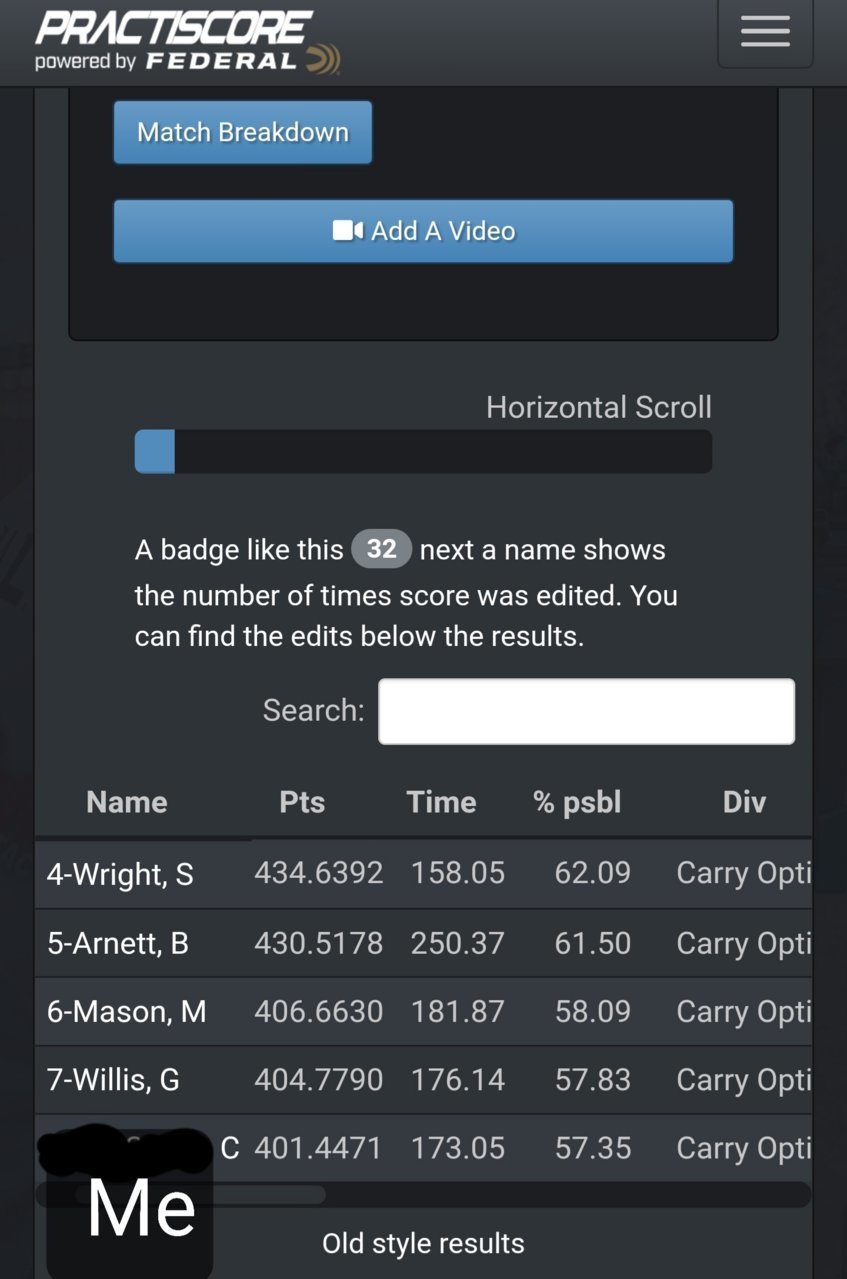
Task: Sort results by the Div column
Action: pyautogui.click(x=744, y=802)
